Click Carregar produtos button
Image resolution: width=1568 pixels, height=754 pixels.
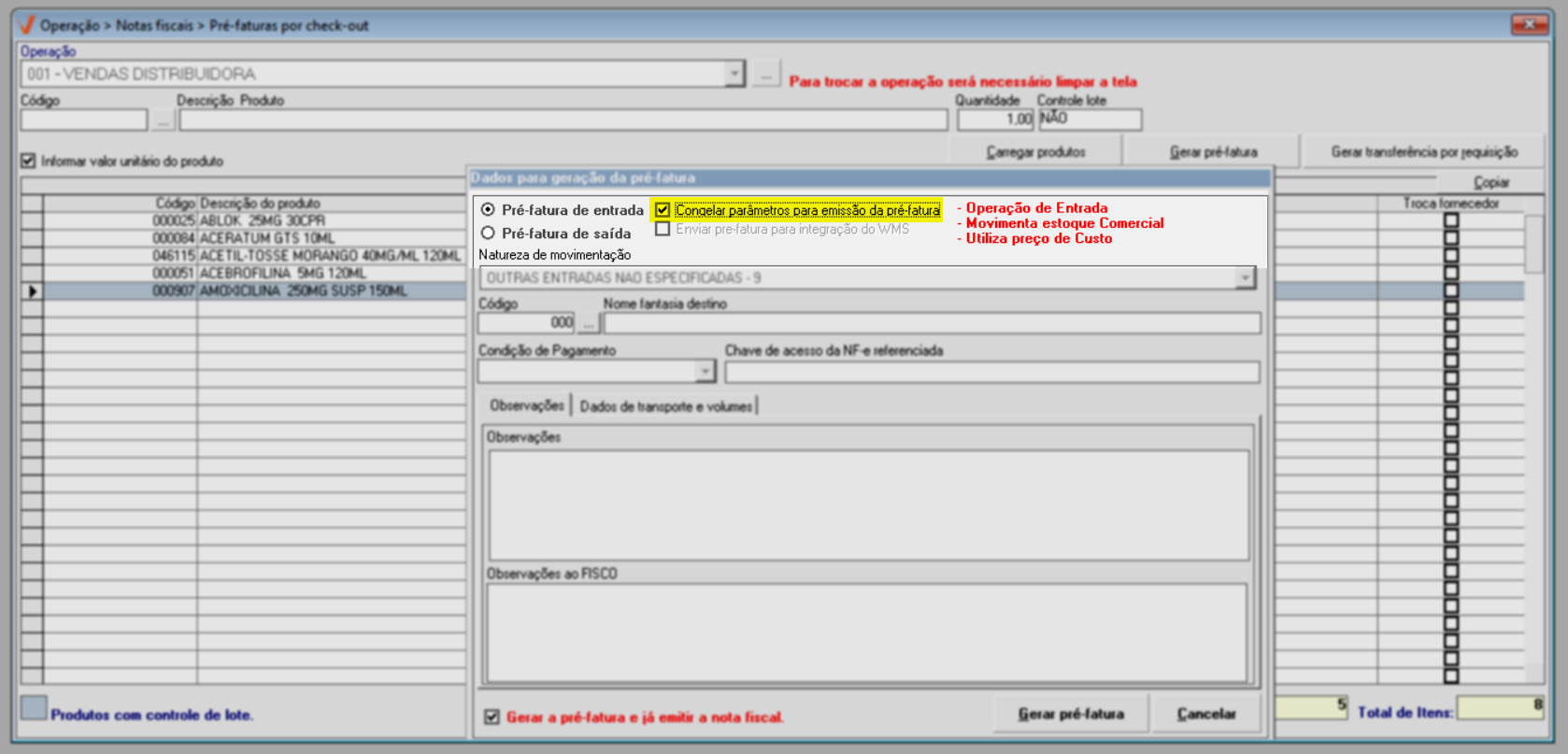[1036, 151]
